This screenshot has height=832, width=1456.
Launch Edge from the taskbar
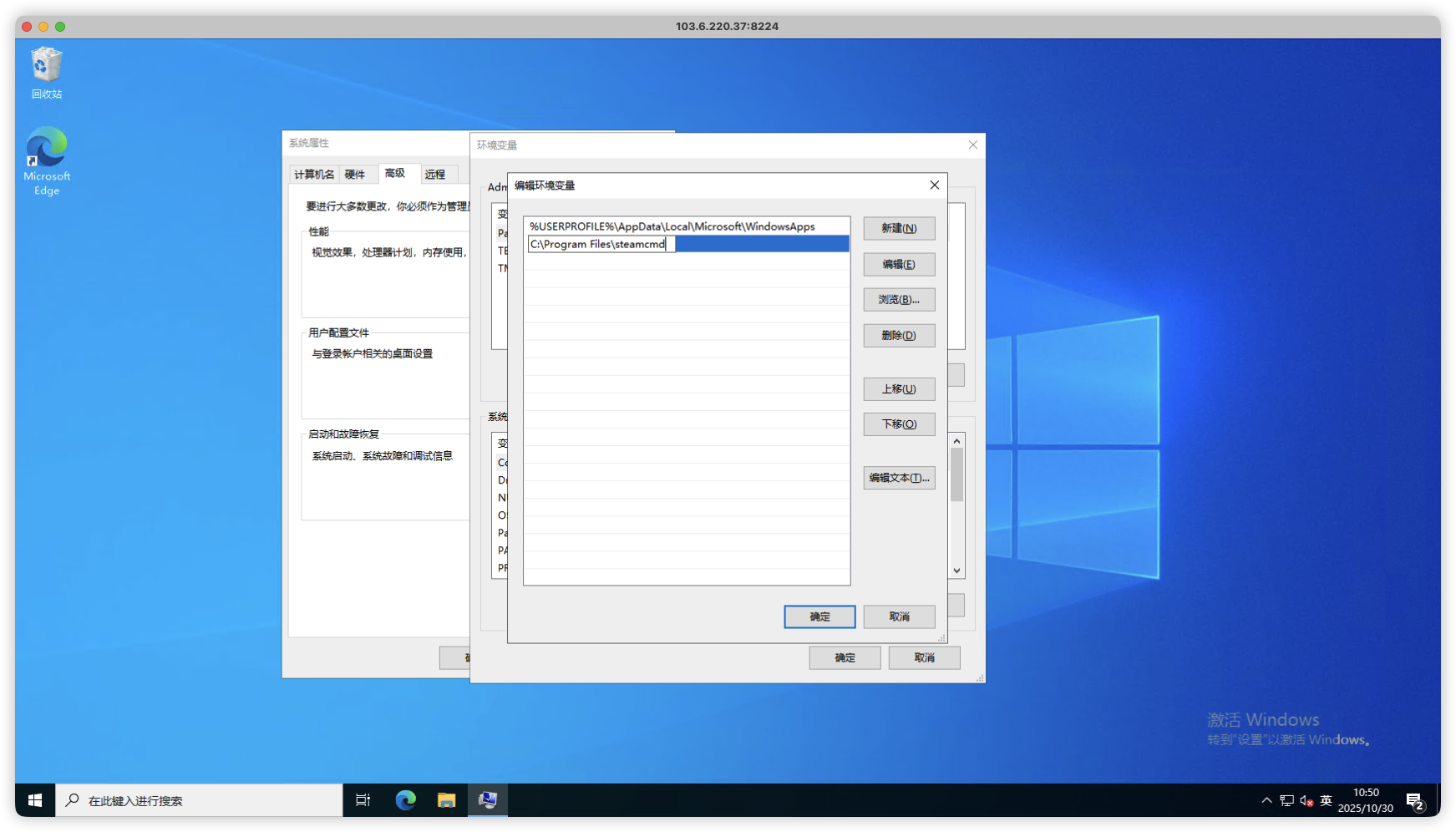tap(406, 800)
